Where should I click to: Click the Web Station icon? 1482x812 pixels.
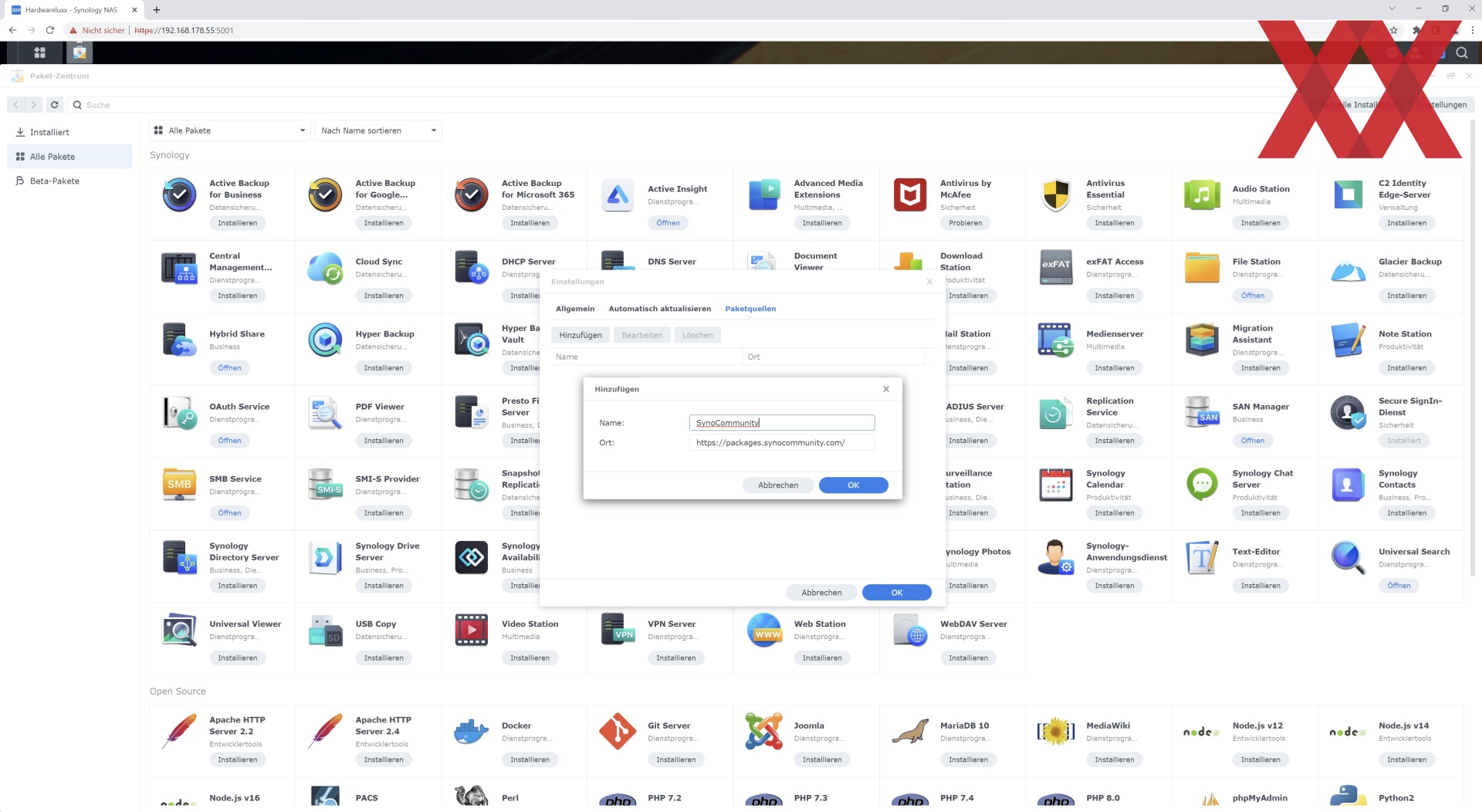tap(764, 631)
